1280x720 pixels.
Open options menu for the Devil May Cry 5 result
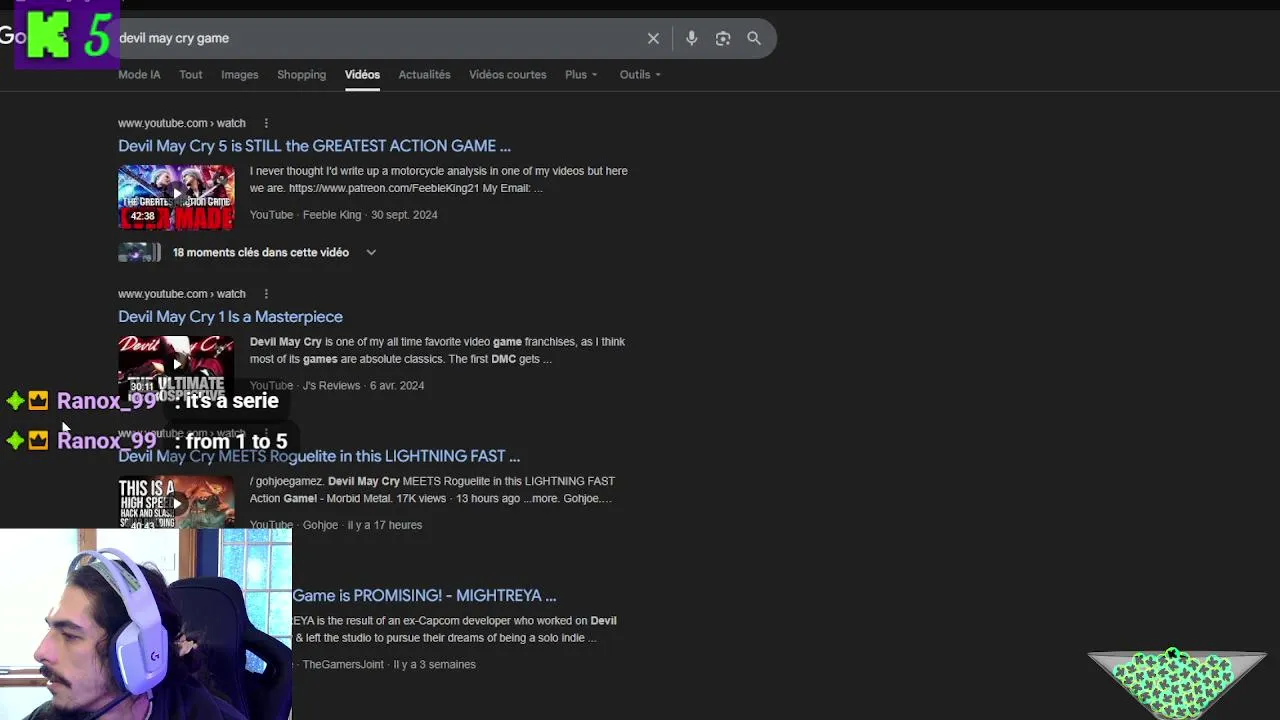[266, 123]
